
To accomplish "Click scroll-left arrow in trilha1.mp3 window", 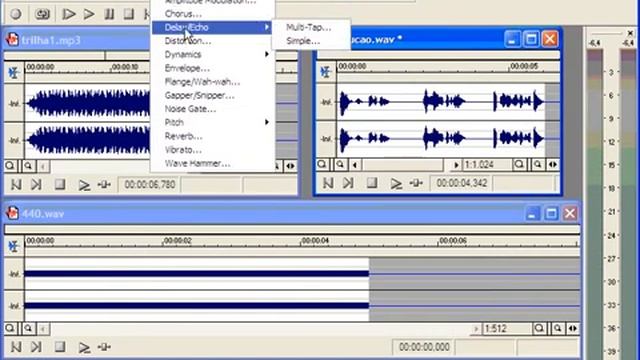I will pyautogui.click(x=43, y=166).
